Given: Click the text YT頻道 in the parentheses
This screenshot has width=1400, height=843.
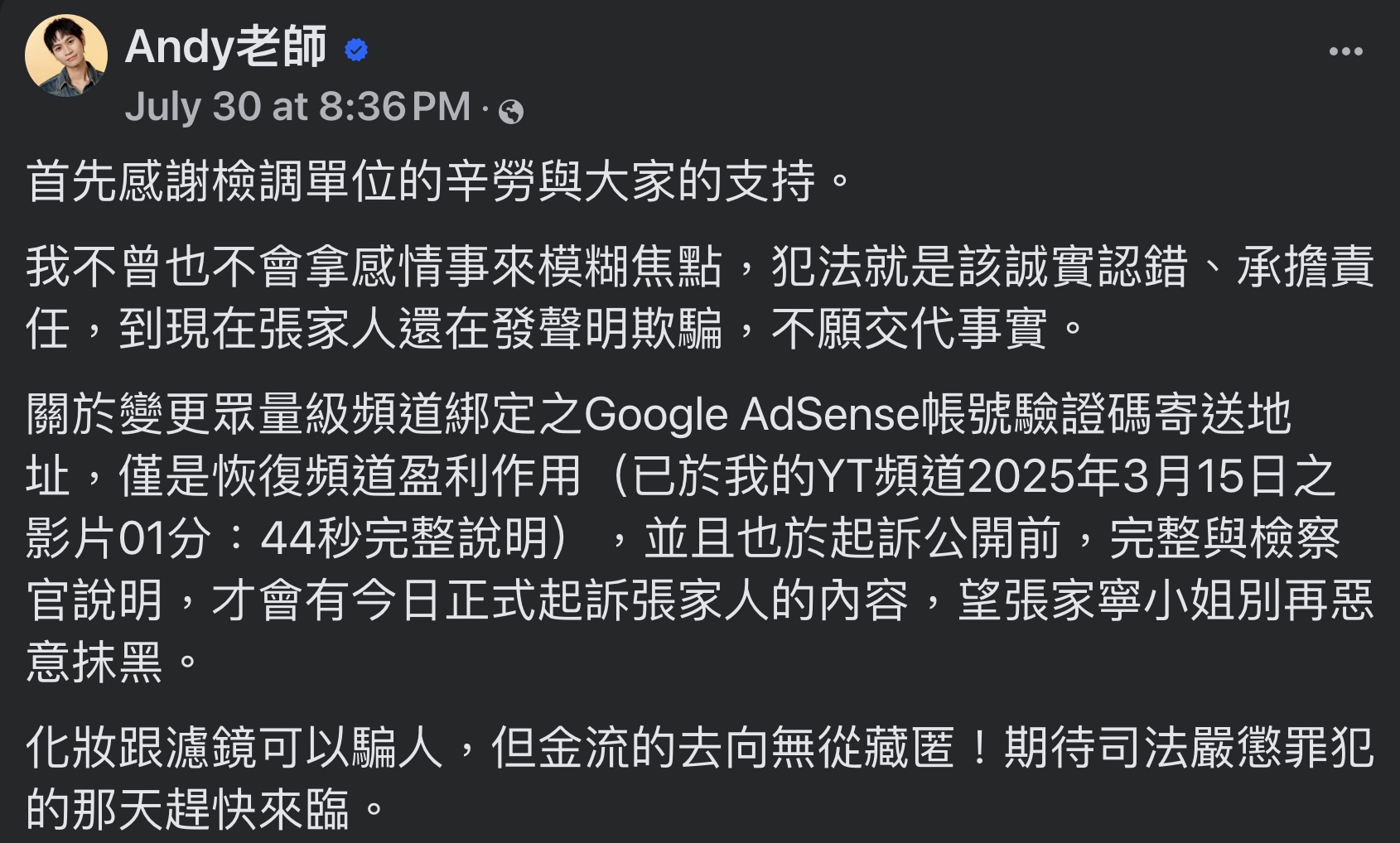Looking at the screenshot, I should 891,477.
